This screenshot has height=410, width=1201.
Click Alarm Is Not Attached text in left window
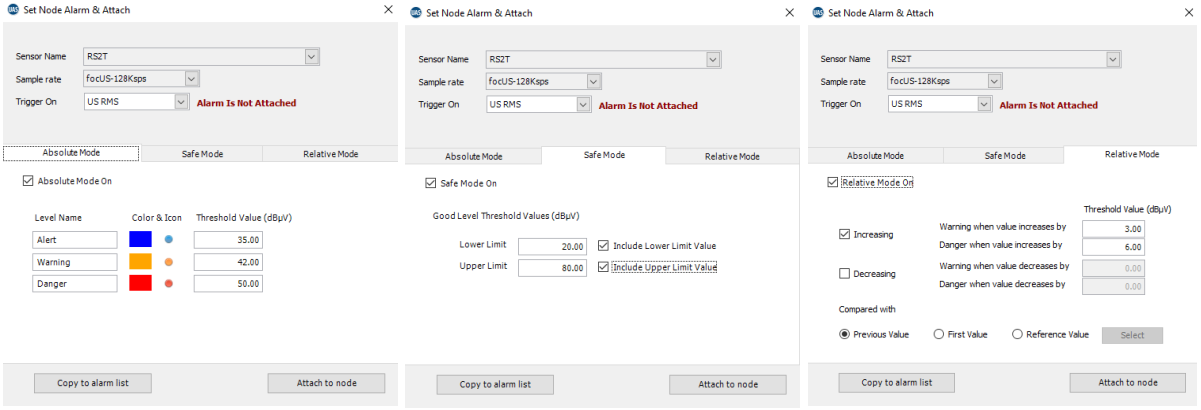point(246,103)
